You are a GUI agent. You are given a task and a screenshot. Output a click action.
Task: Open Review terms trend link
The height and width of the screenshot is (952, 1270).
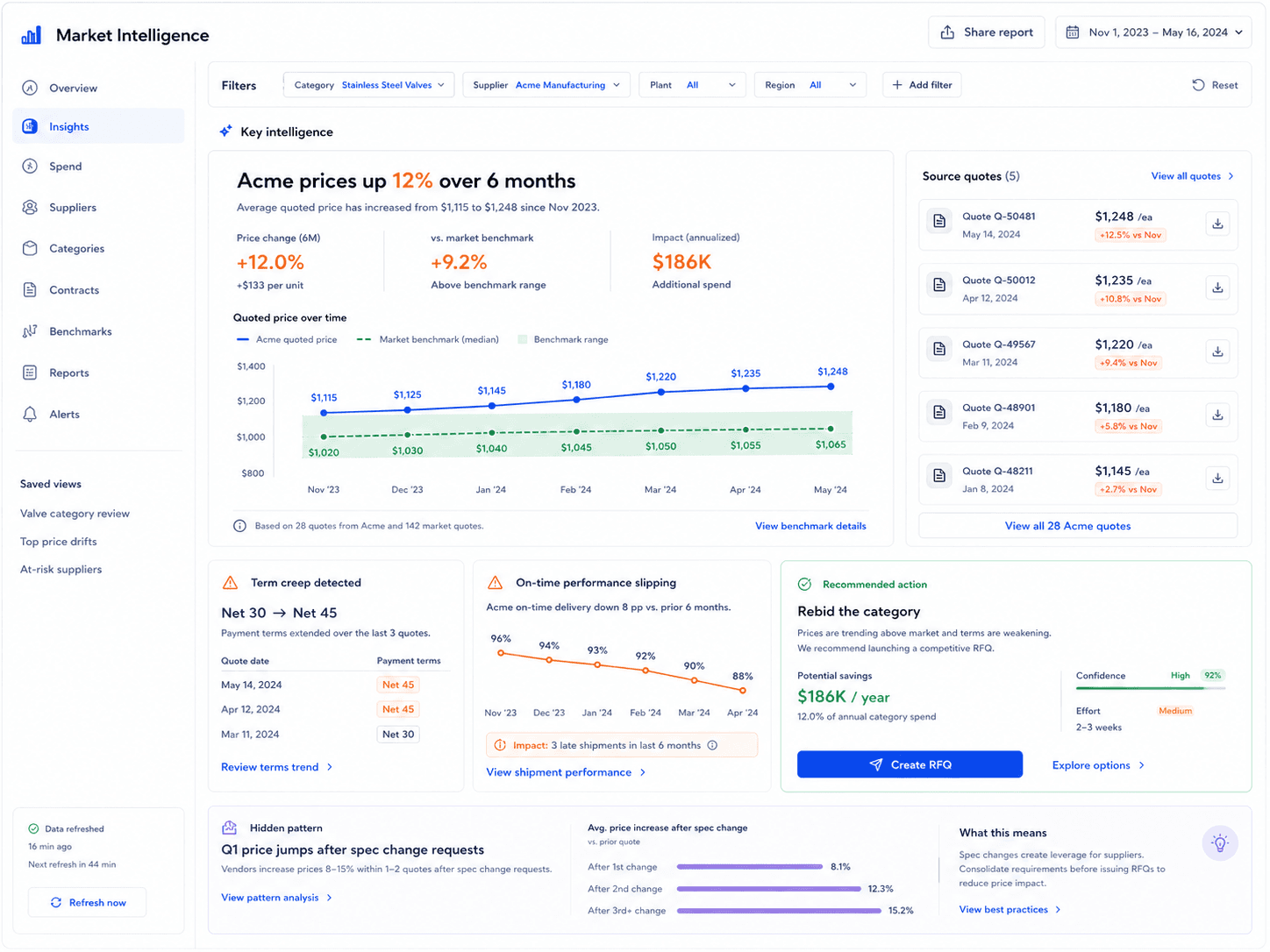coord(277,767)
